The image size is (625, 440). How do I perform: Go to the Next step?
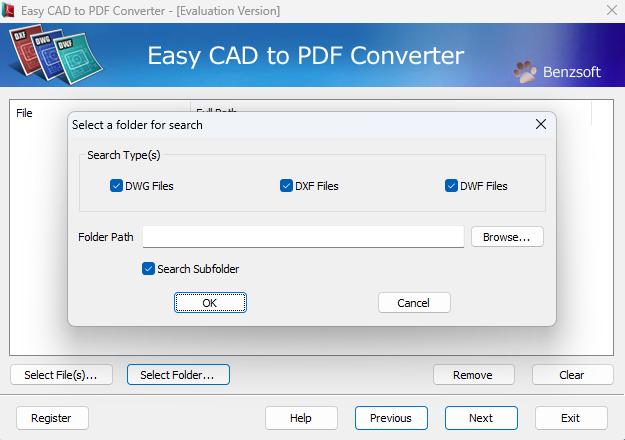pos(480,418)
